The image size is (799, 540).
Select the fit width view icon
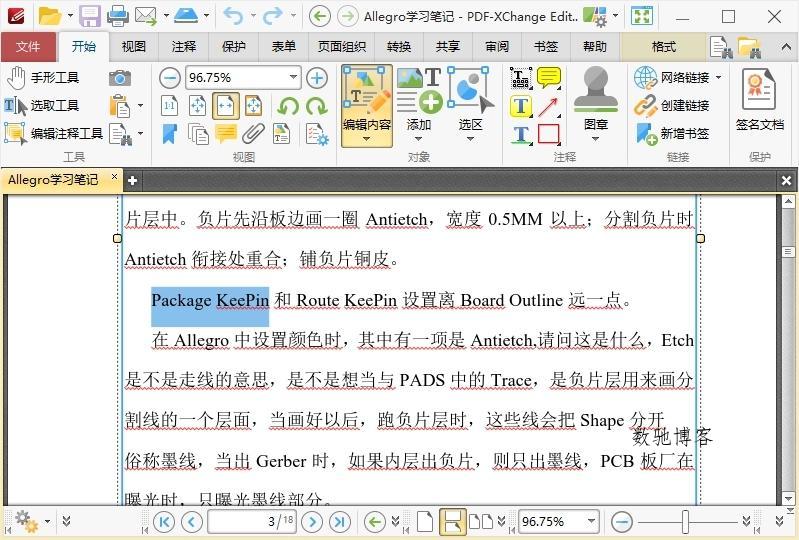click(226, 105)
